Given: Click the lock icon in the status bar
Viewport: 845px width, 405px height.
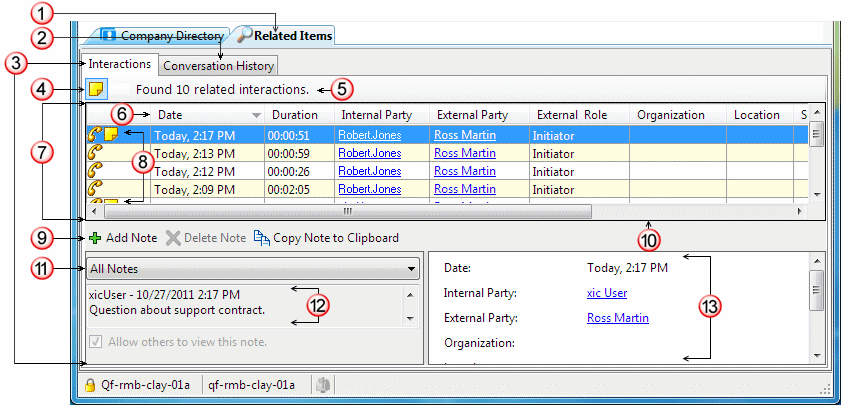Looking at the screenshot, I should pyautogui.click(x=90, y=384).
